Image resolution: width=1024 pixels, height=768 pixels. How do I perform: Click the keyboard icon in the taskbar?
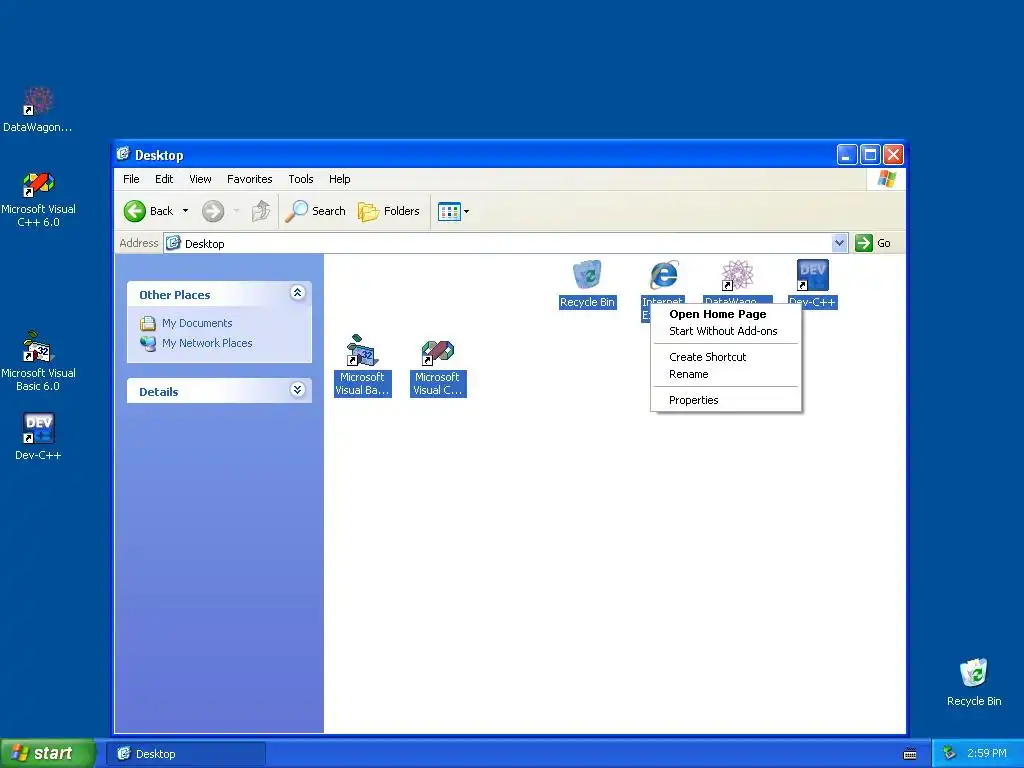coord(910,754)
